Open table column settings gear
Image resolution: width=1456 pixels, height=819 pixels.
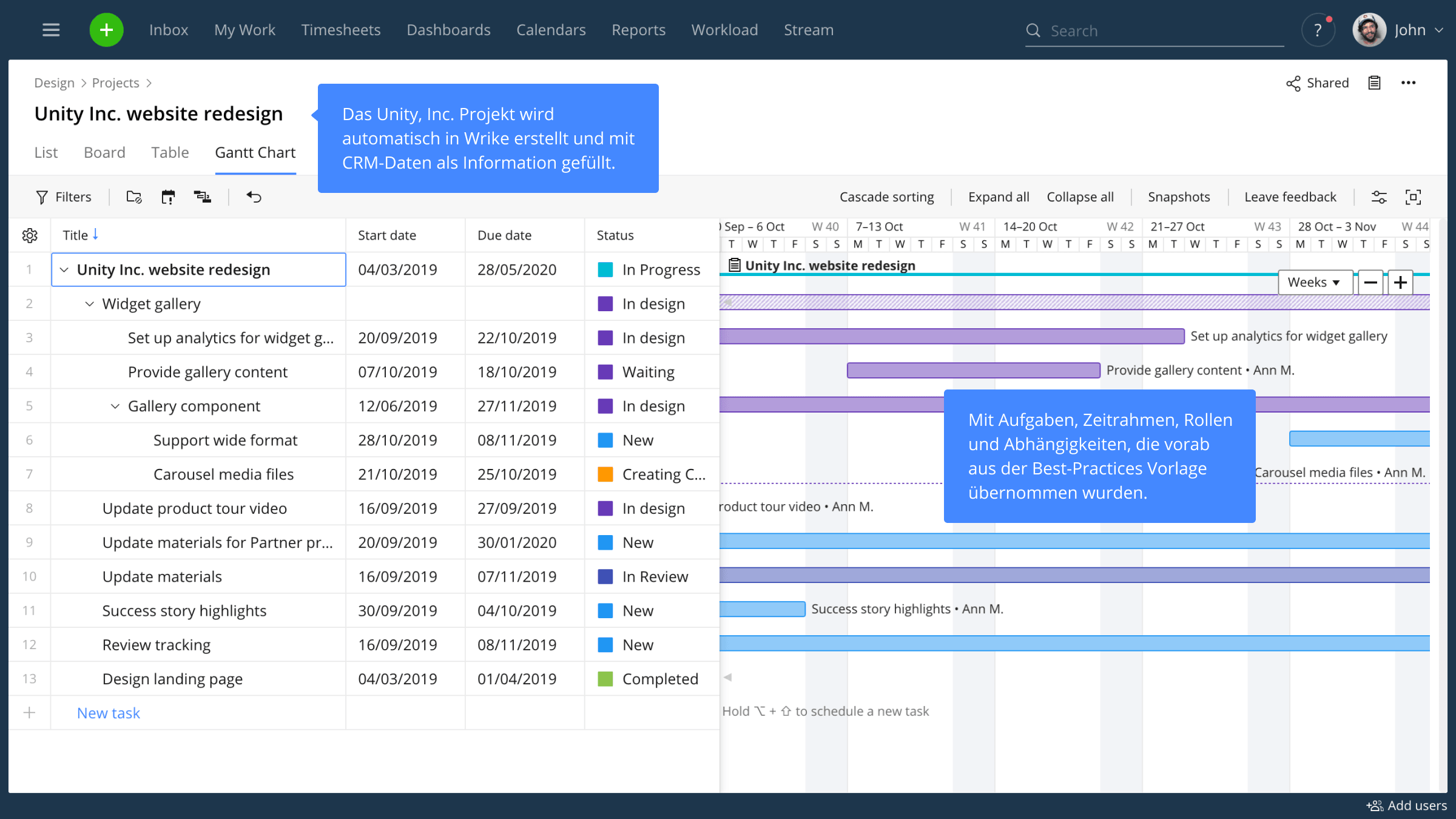click(30, 235)
